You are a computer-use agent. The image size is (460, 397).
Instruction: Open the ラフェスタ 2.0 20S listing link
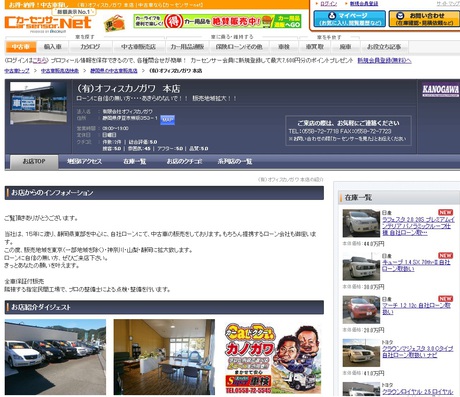pos(418,226)
